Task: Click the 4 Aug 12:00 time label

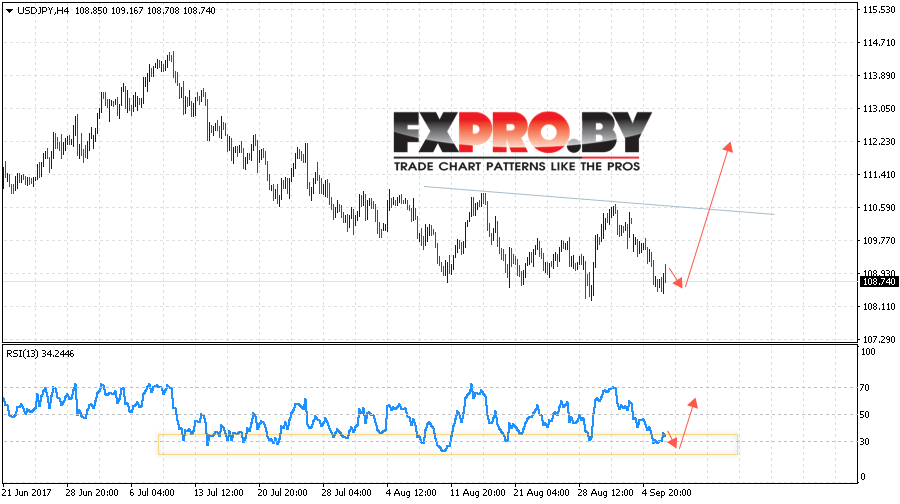Action: tap(411, 493)
